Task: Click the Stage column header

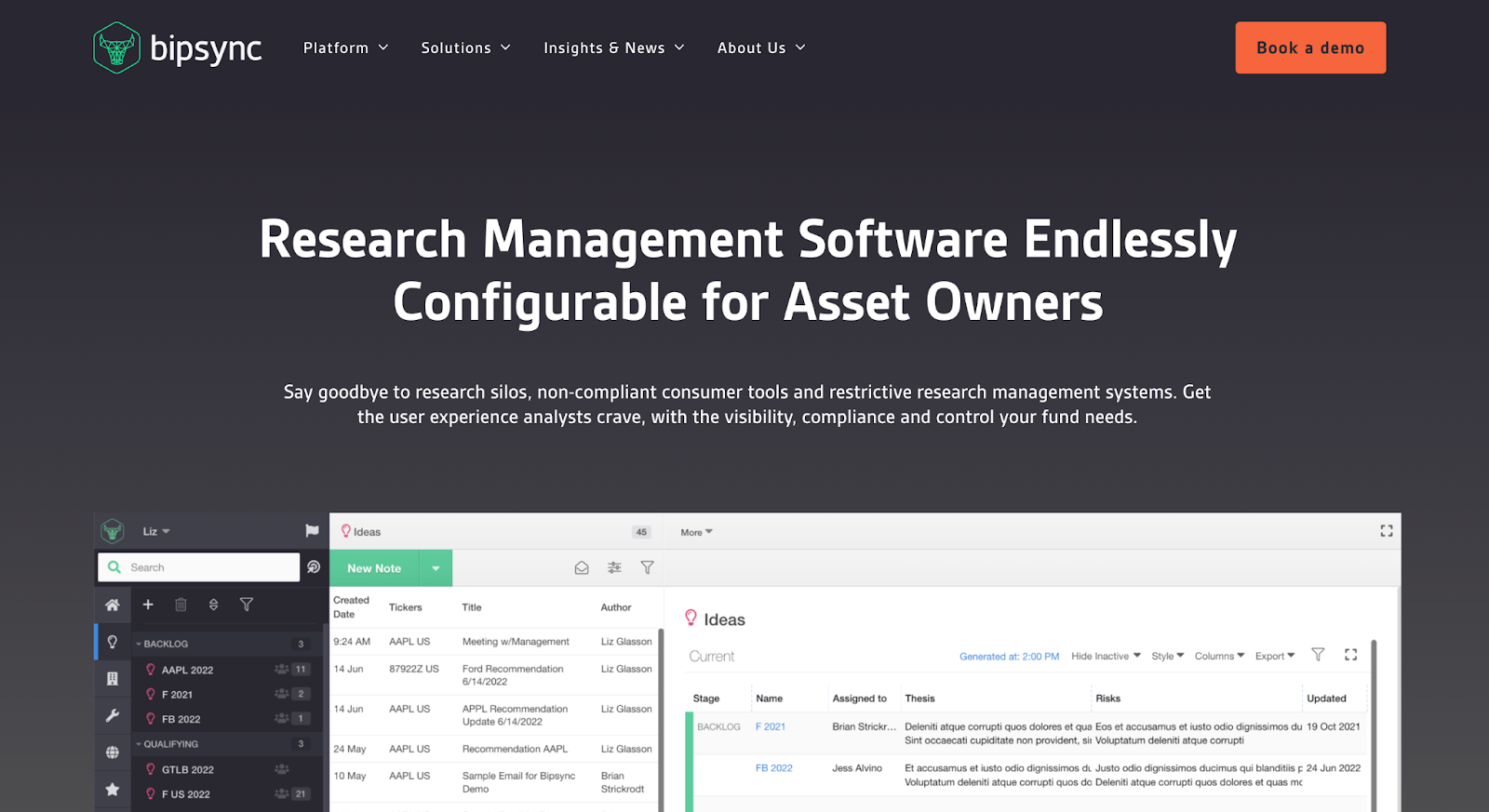Action: coord(706,699)
